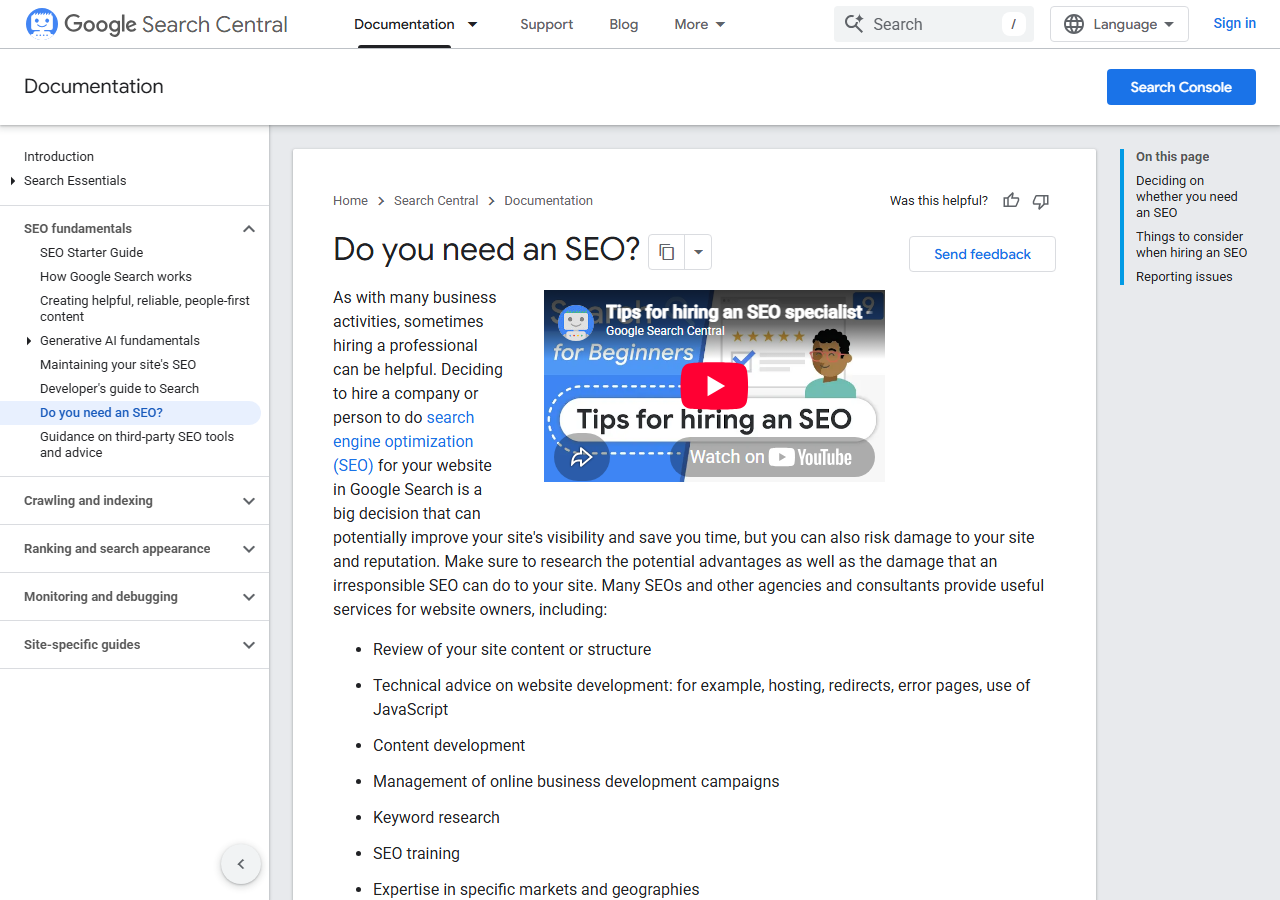Image resolution: width=1280 pixels, height=900 pixels.
Task: Go to Search Central breadcrumb
Action: [436, 201]
